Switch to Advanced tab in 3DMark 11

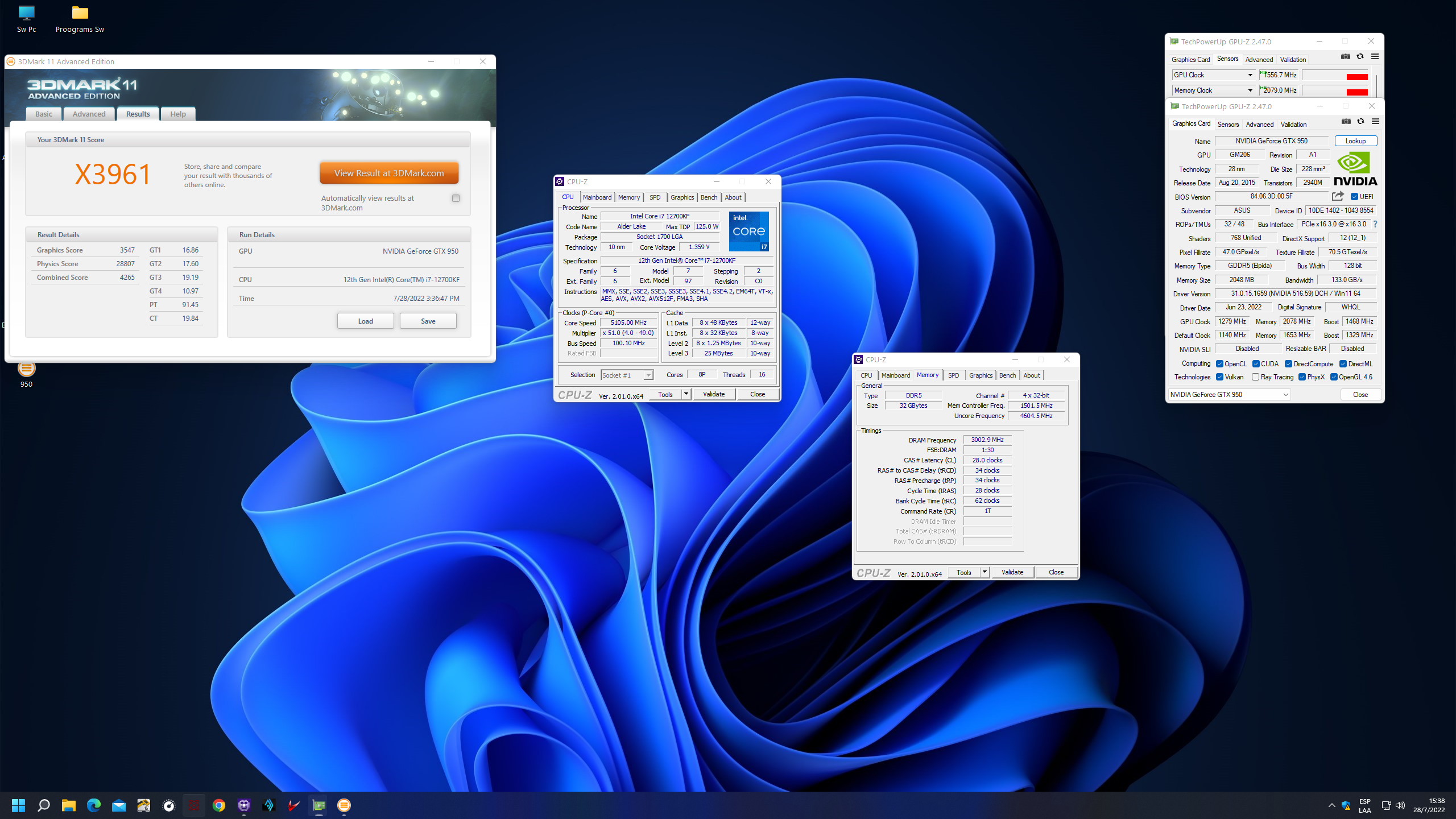89,114
